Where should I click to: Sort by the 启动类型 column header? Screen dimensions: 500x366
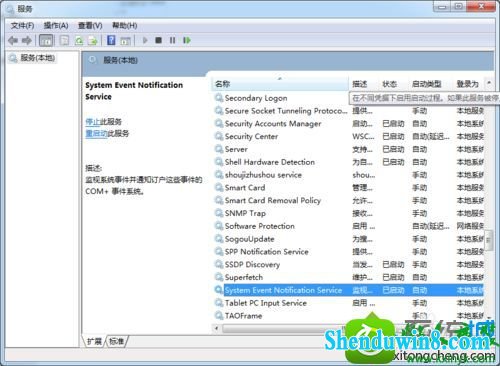431,84
